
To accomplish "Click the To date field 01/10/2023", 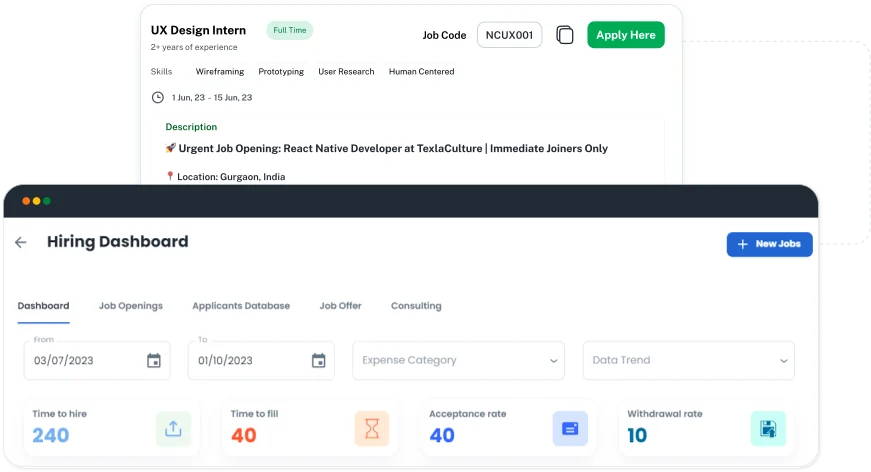I will [262, 360].
